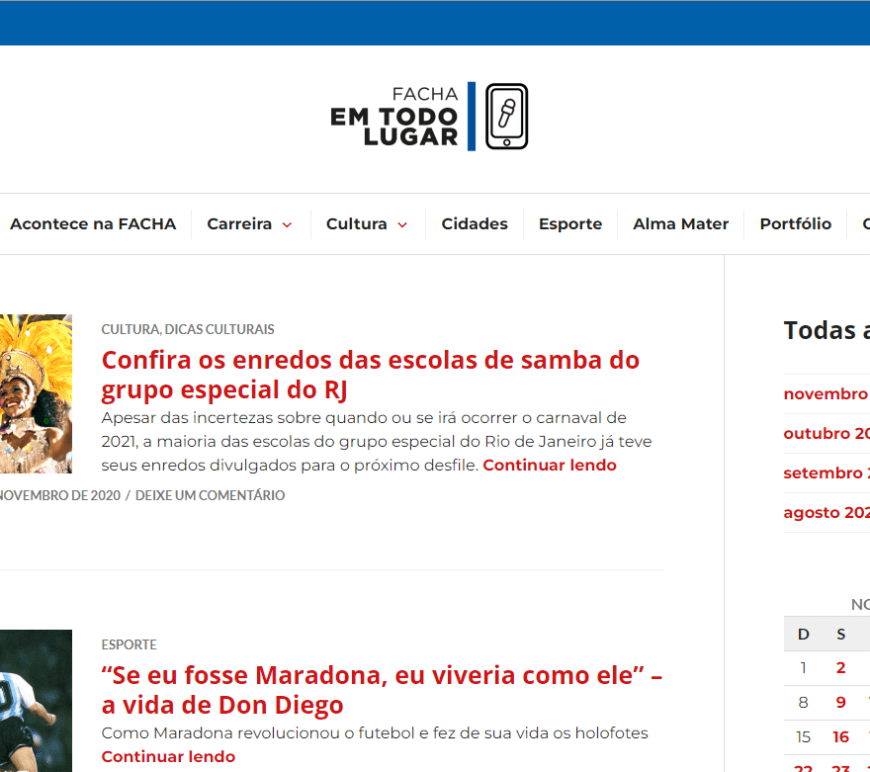The width and height of the screenshot is (870, 772).
Task: Open the Portfólio page
Action: [x=795, y=224]
